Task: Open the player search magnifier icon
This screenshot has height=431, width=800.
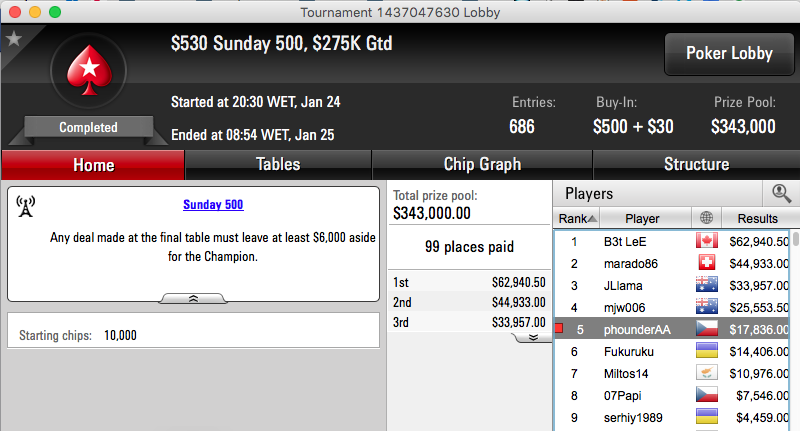Action: pos(781,193)
